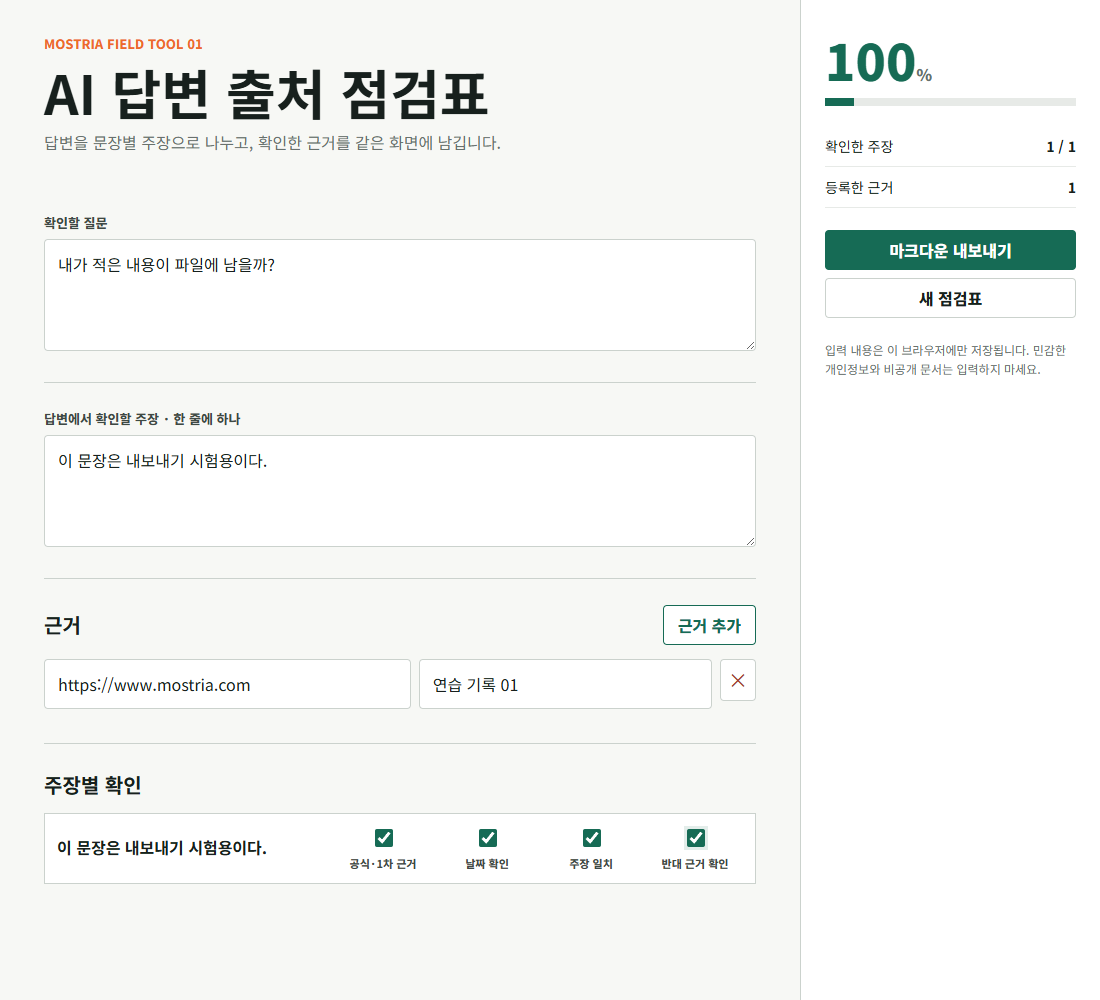
Task: Click the 근거 section heading
Action: pos(62,625)
